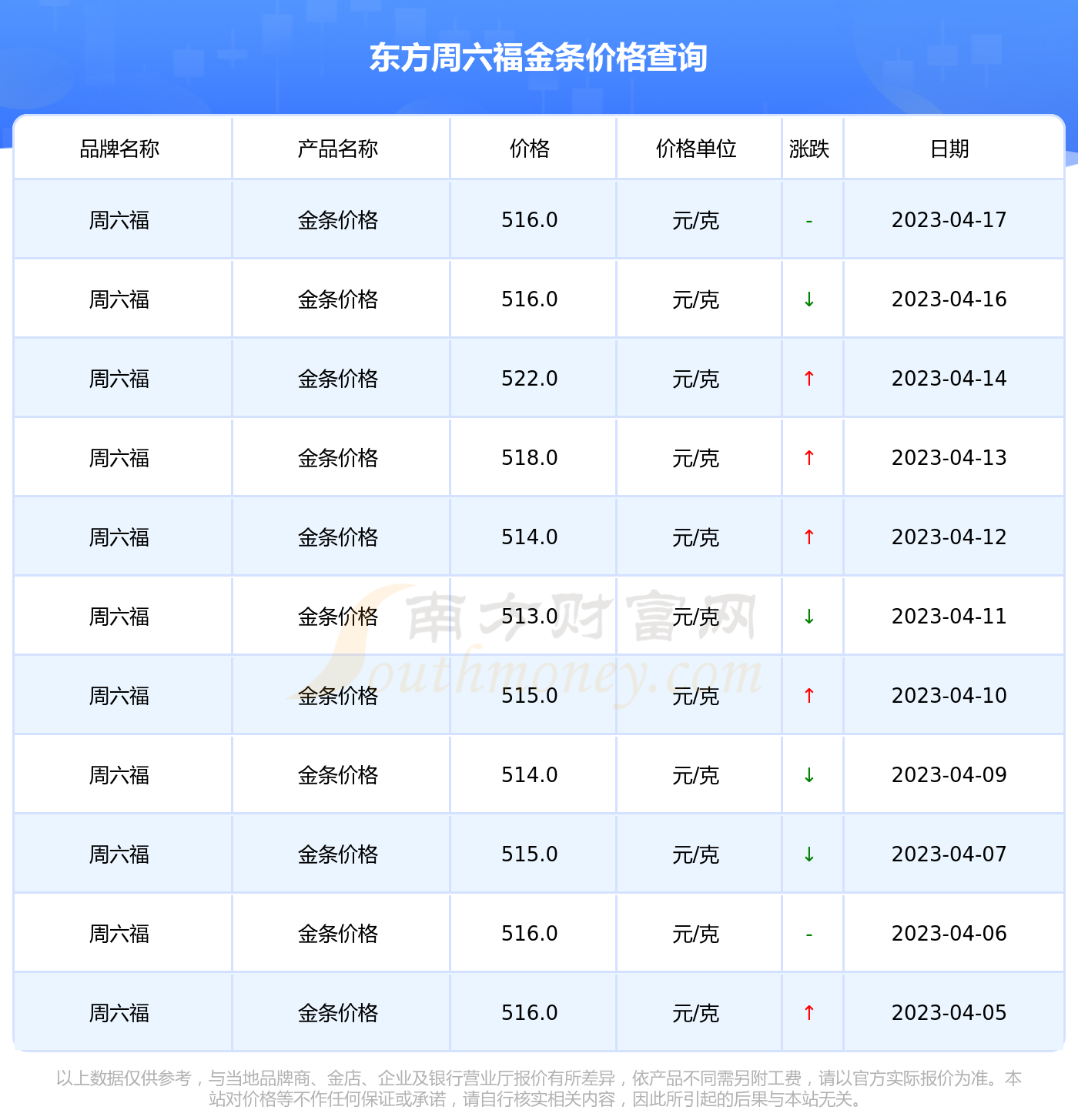
Task: Click the red up arrow for 2023-04-12
Action: coord(809,537)
